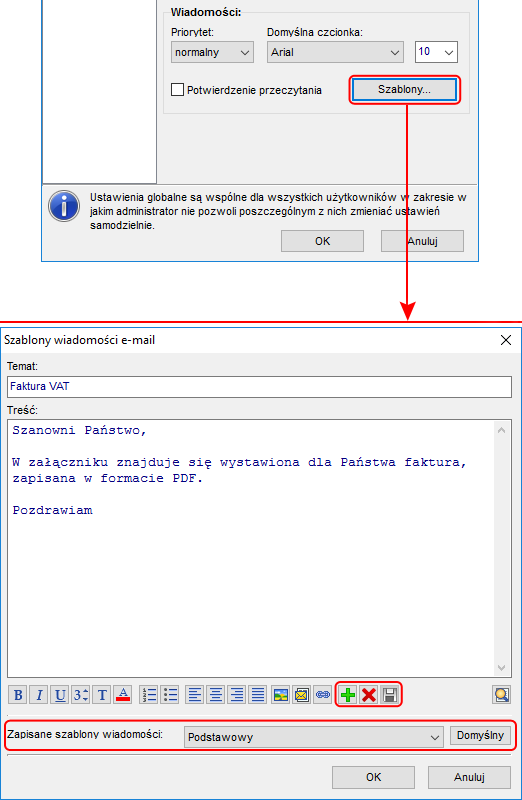Justify the message text

[258, 695]
